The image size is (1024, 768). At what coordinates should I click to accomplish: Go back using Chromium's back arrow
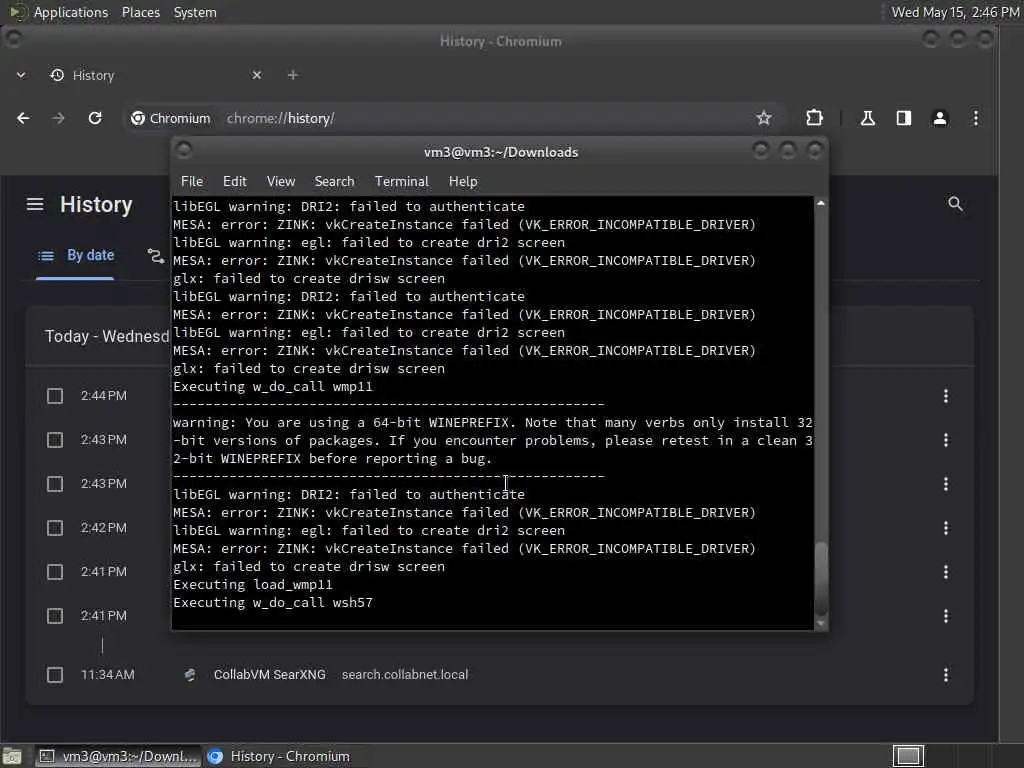[x=23, y=118]
